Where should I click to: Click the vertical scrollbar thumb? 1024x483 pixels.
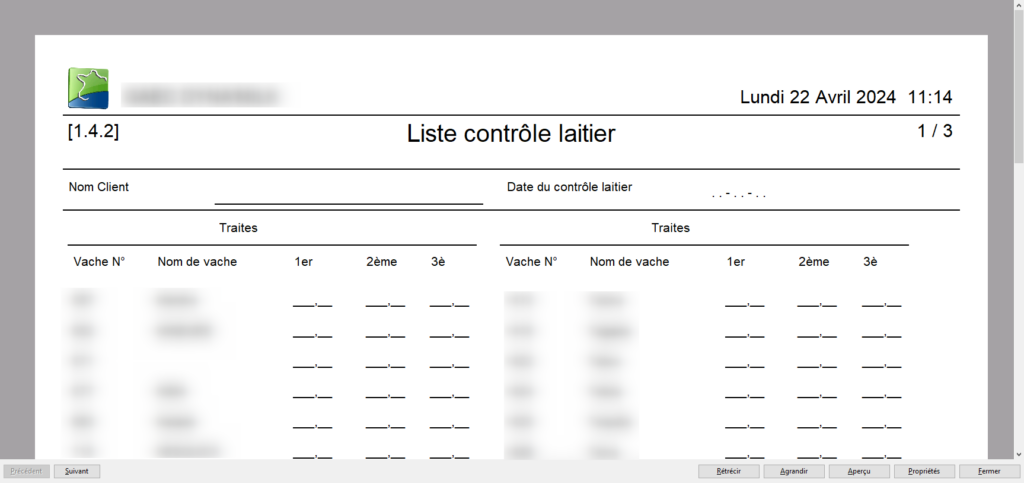click(x=1017, y=85)
